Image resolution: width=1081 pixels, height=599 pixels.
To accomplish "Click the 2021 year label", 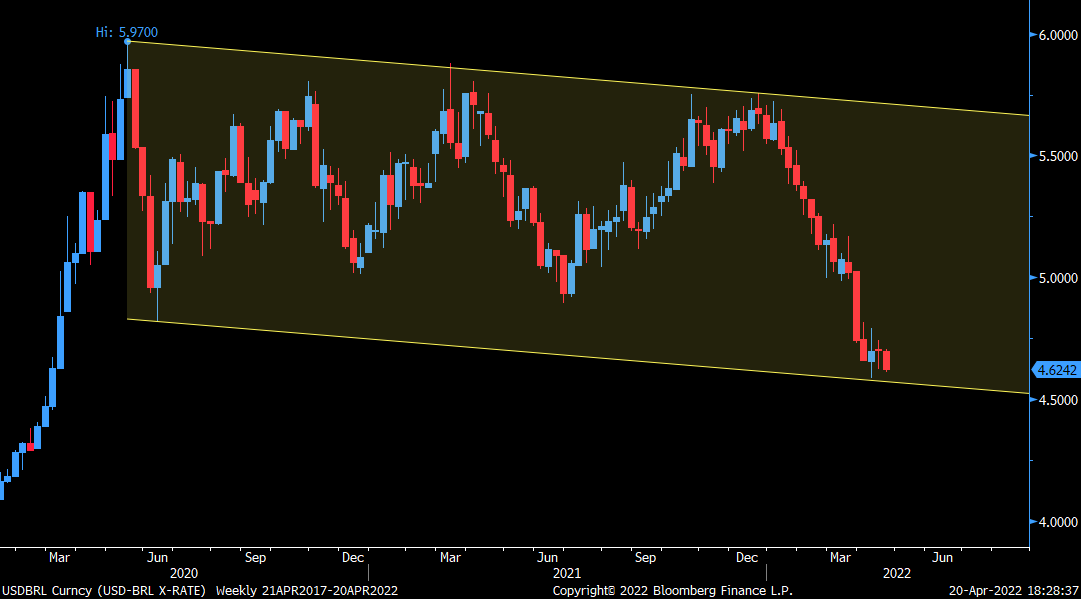I will 567,573.
